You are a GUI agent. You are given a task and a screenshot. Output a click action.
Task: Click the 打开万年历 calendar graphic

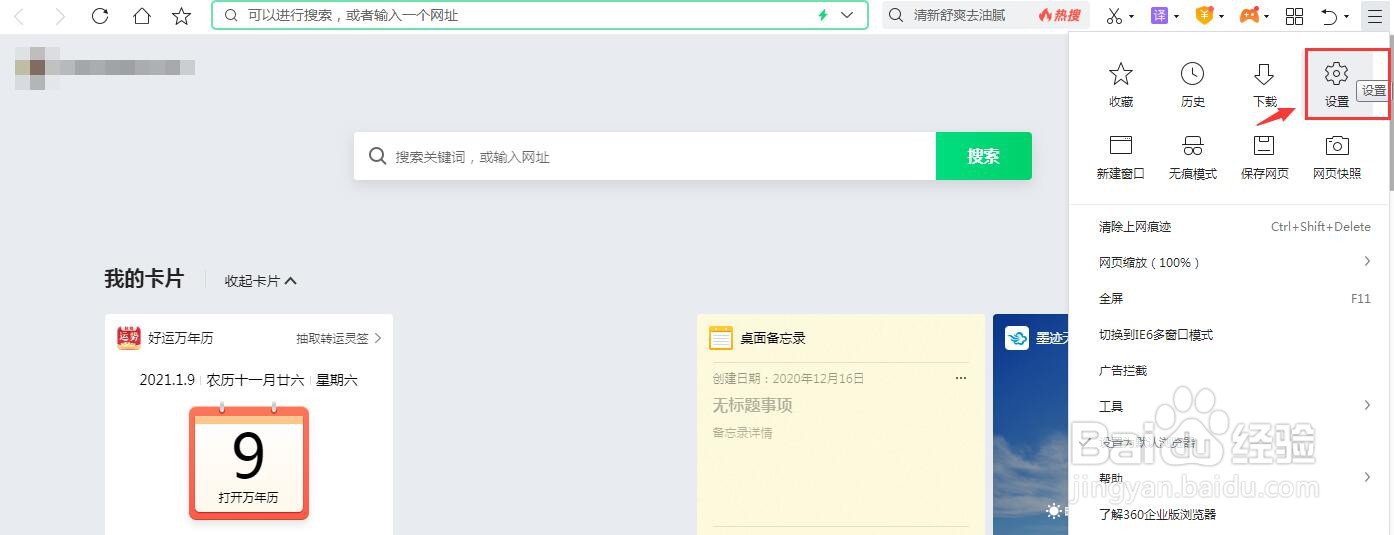tap(249, 463)
